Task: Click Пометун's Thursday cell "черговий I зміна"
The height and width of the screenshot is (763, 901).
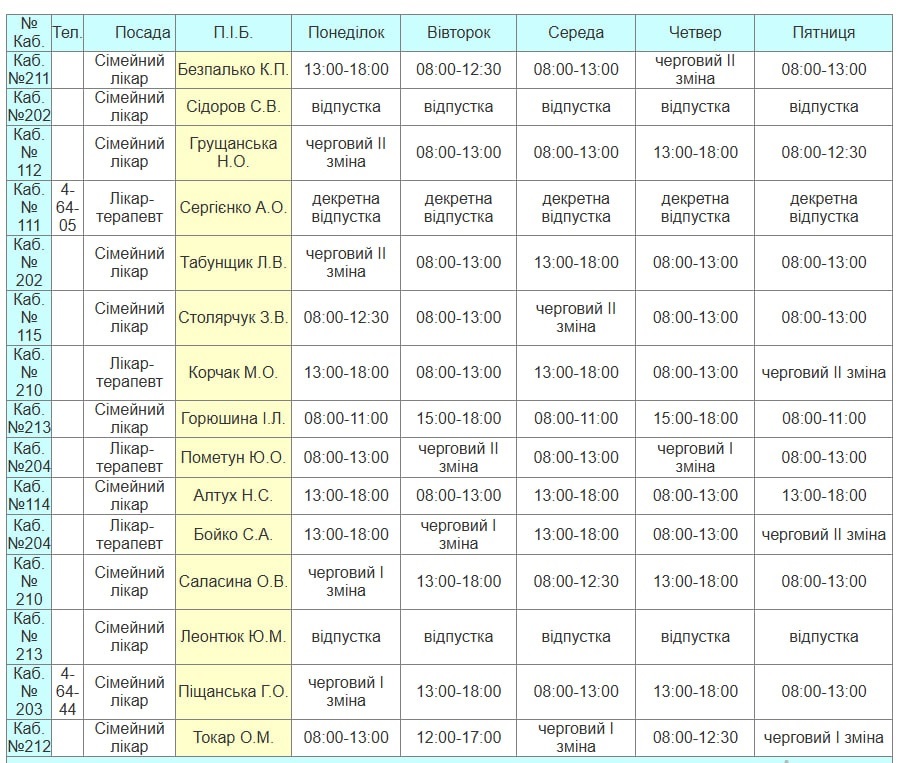Action: point(695,457)
